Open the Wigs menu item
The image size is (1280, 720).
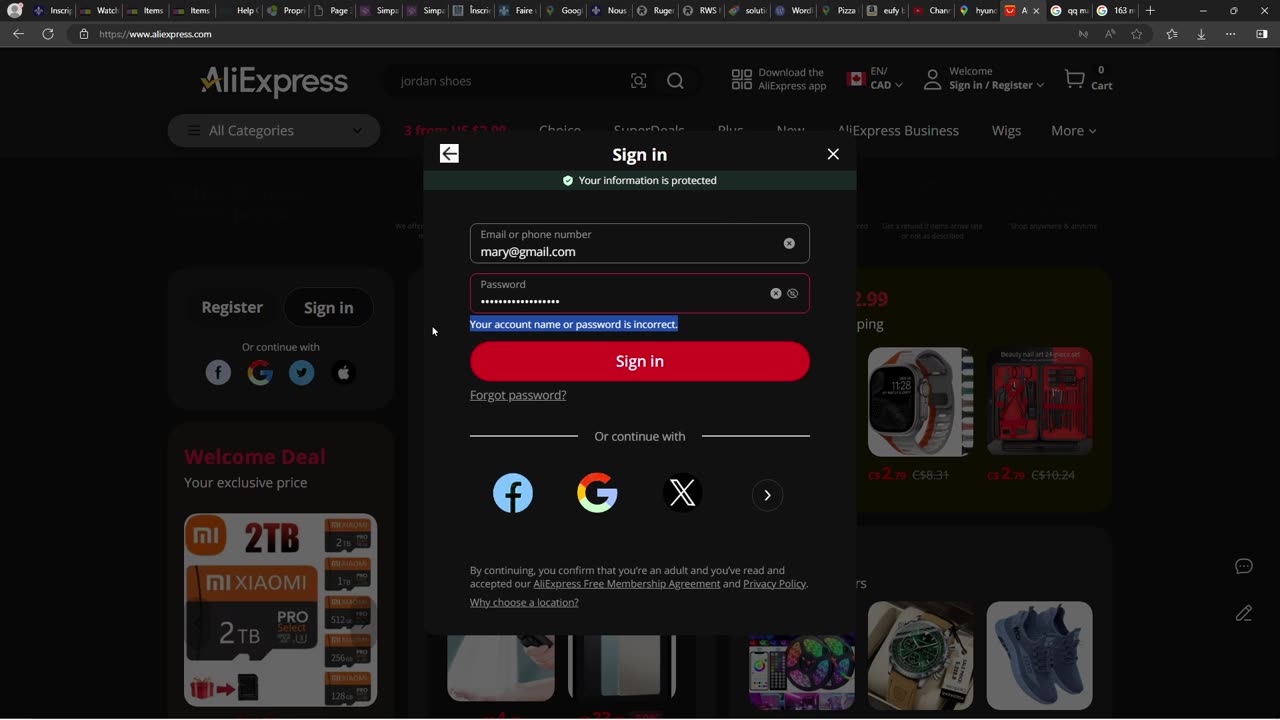1006,131
